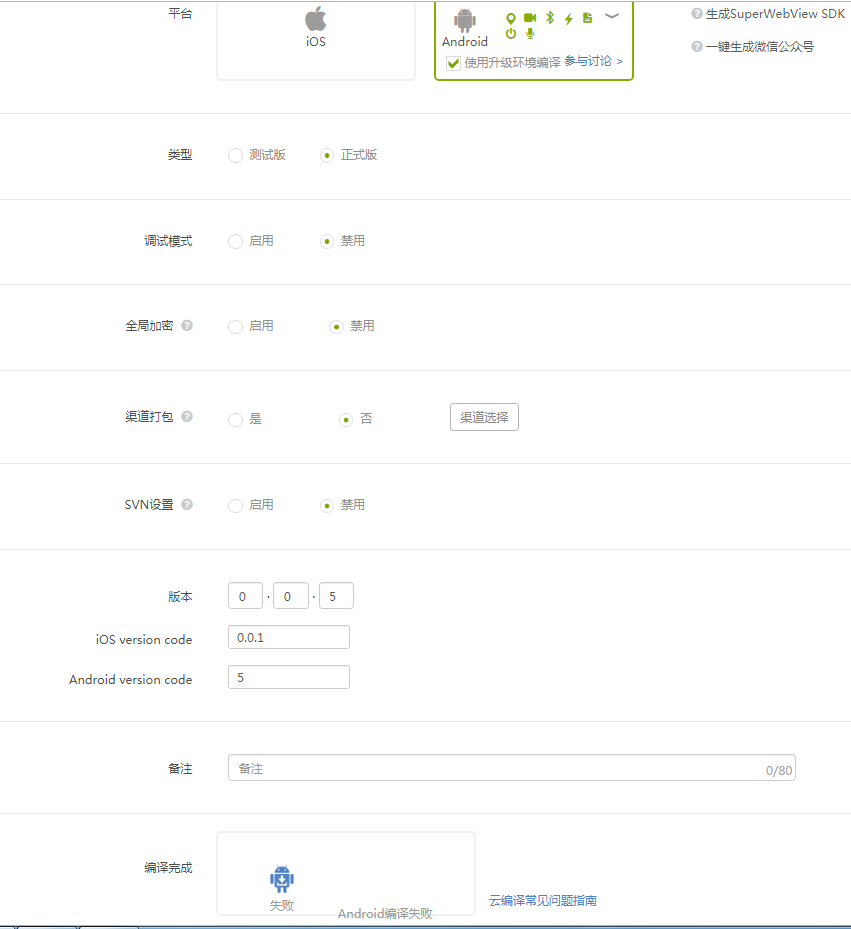Image resolution: width=851 pixels, height=929 pixels.
Task: Select the 测试版 type radio button
Action: pos(236,155)
